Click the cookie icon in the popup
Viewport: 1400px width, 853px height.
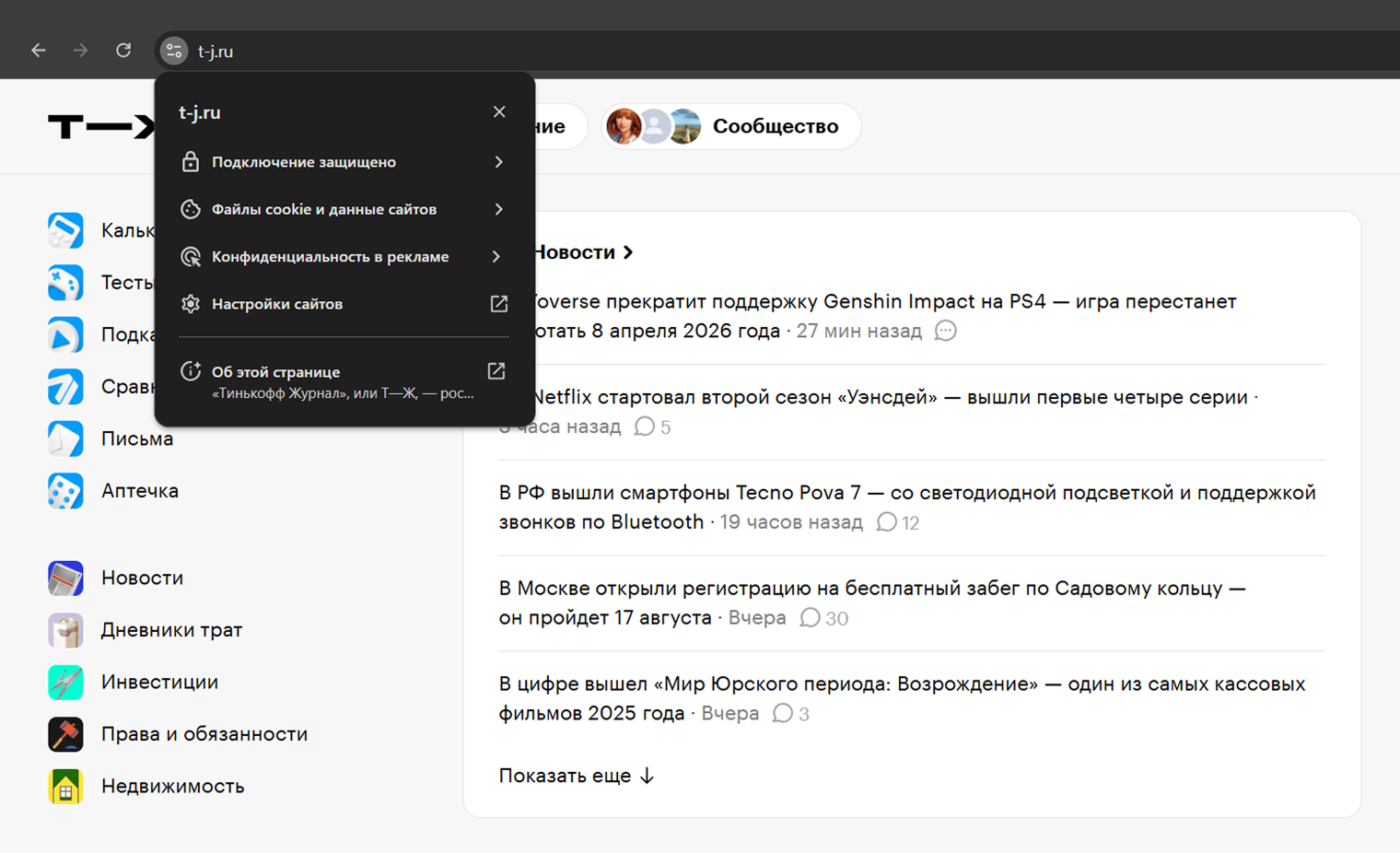pyautogui.click(x=191, y=209)
